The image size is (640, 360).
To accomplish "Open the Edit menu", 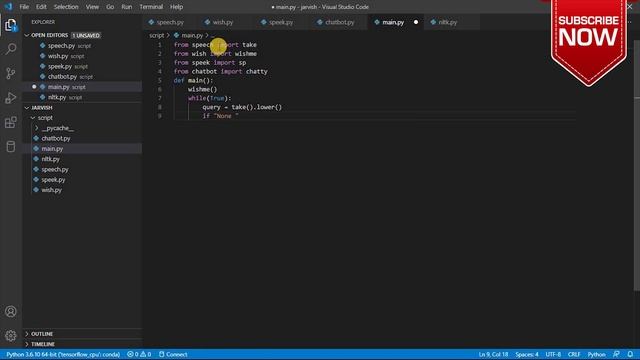I will tap(41, 7).
